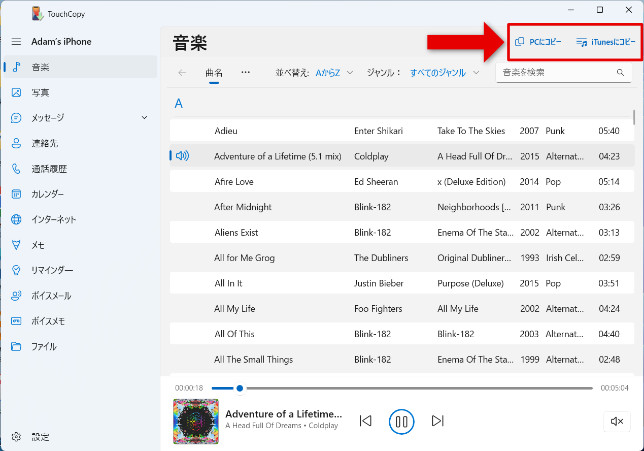Open the 通話履歴 call history section
This screenshot has height=451, width=644.
click(80, 169)
